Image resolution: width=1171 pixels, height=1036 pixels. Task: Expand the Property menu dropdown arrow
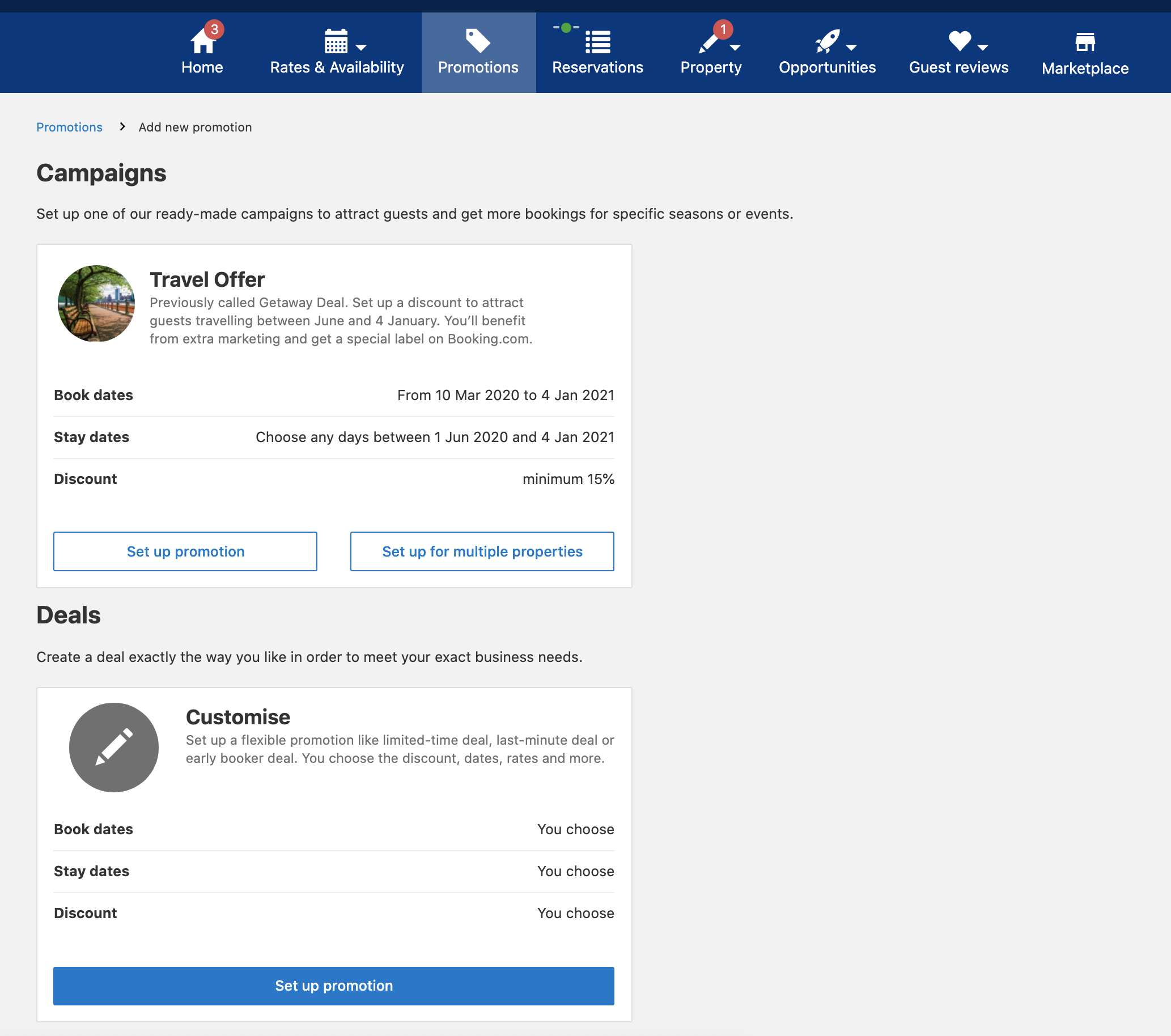735,48
